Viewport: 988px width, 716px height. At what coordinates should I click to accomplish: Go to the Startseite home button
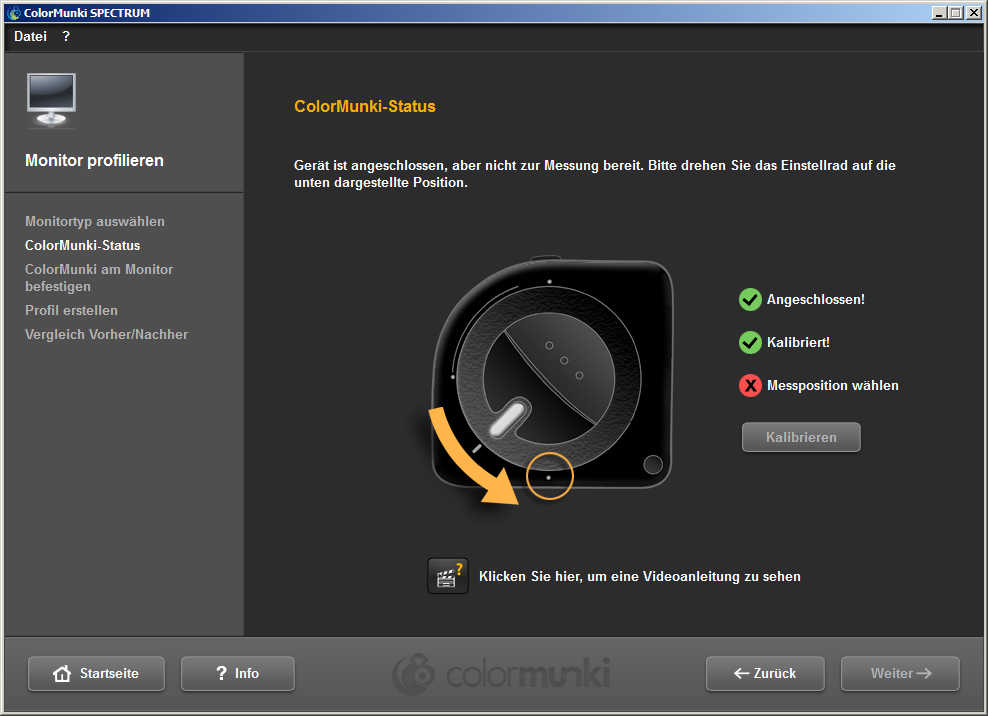[96, 673]
